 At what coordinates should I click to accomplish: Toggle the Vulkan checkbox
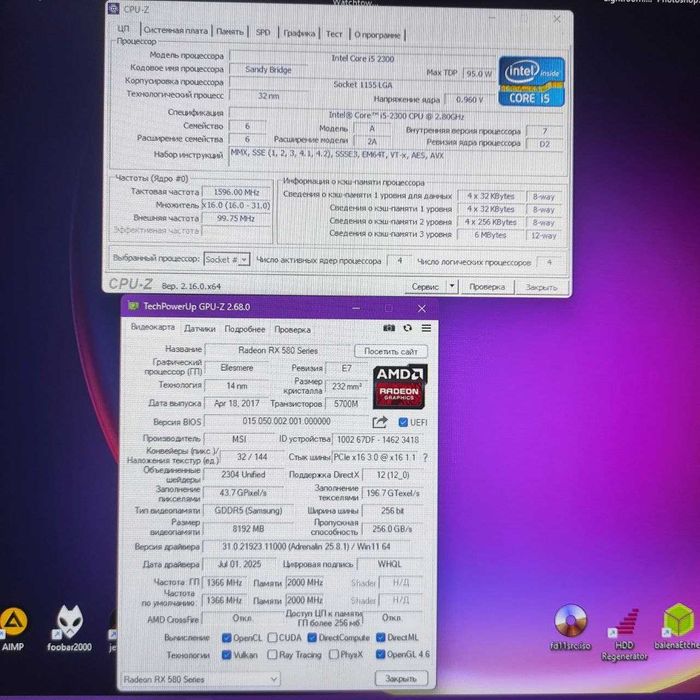226,654
